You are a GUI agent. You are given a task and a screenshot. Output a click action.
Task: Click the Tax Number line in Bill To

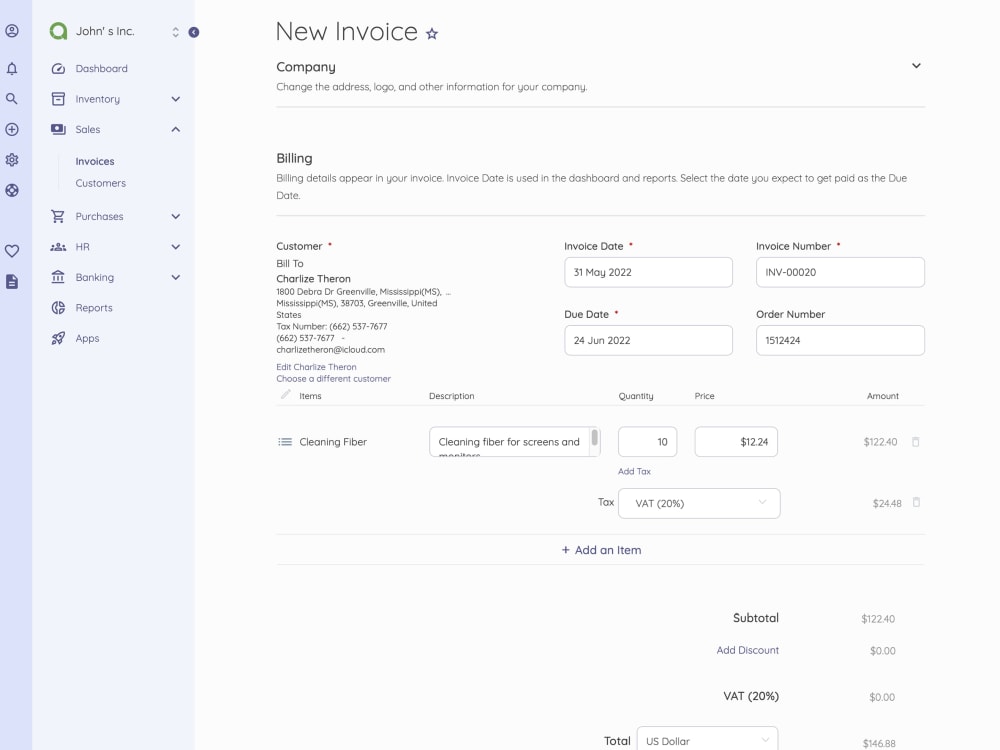coord(332,326)
